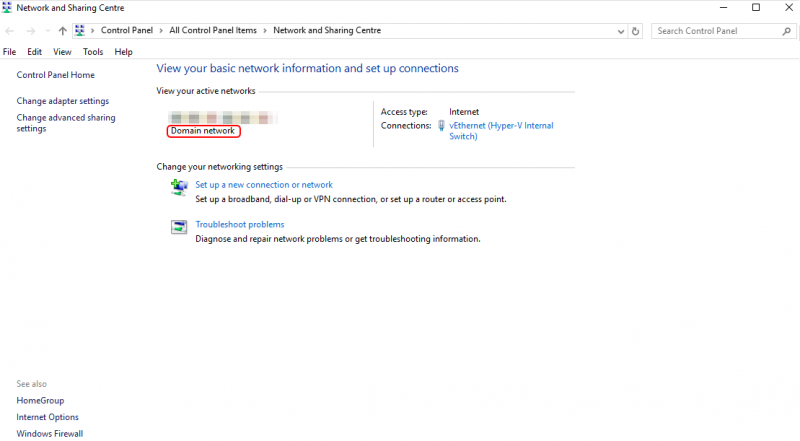
Task: Open the Help menu
Action: pyautogui.click(x=123, y=52)
